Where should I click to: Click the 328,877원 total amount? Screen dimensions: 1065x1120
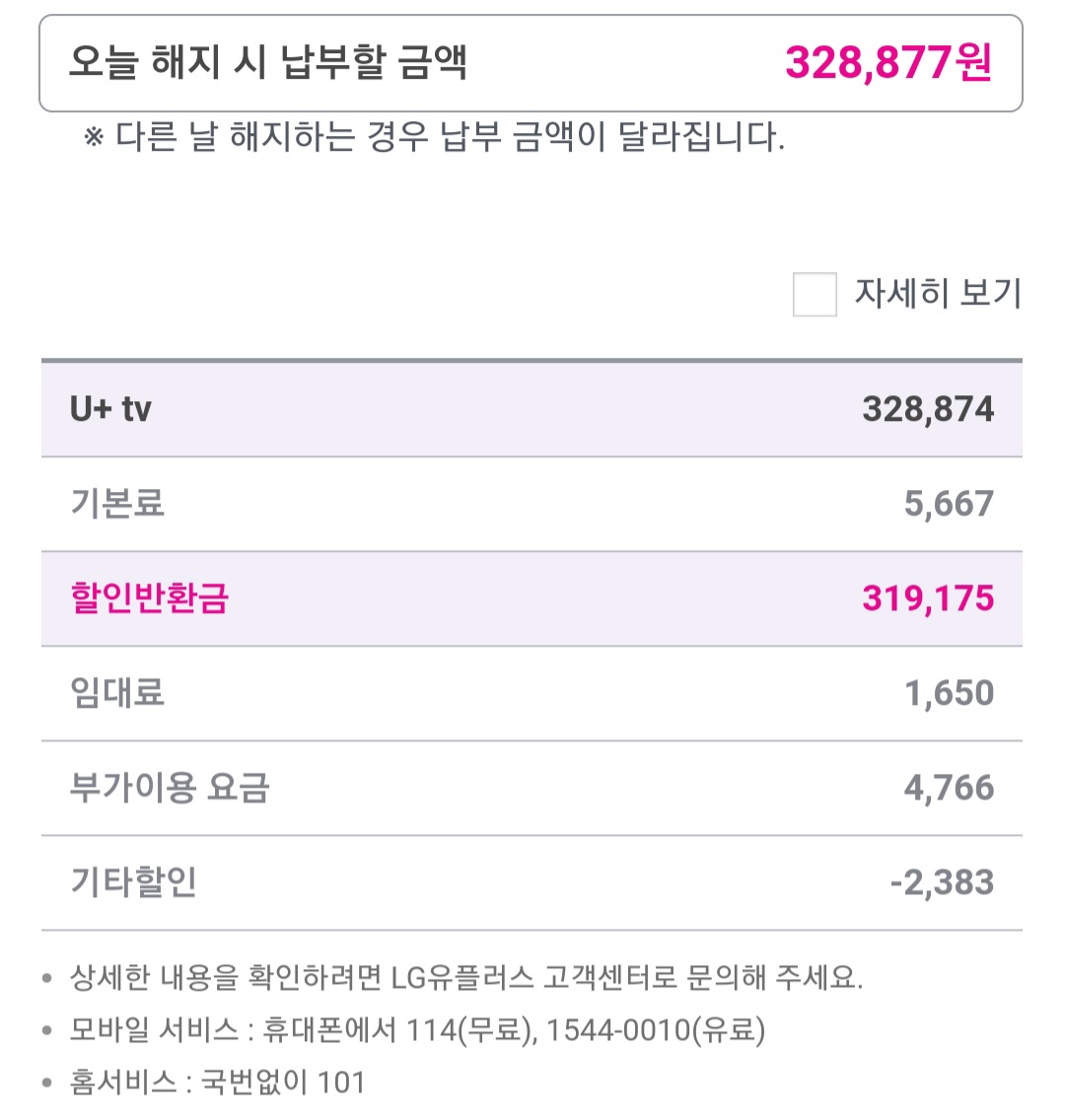coord(888,63)
